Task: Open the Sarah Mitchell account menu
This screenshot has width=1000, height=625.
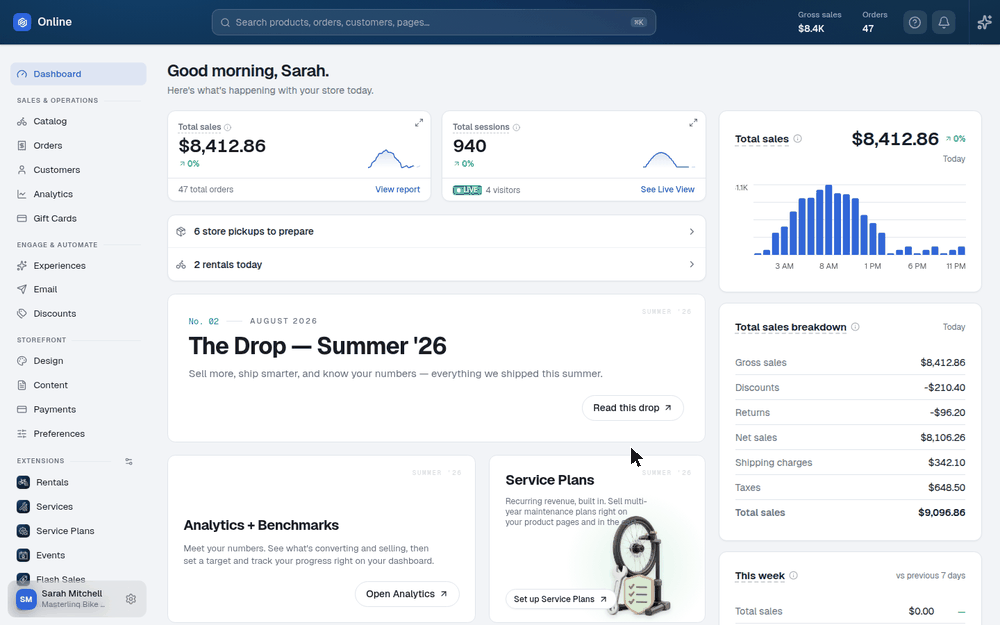Action: (77, 599)
